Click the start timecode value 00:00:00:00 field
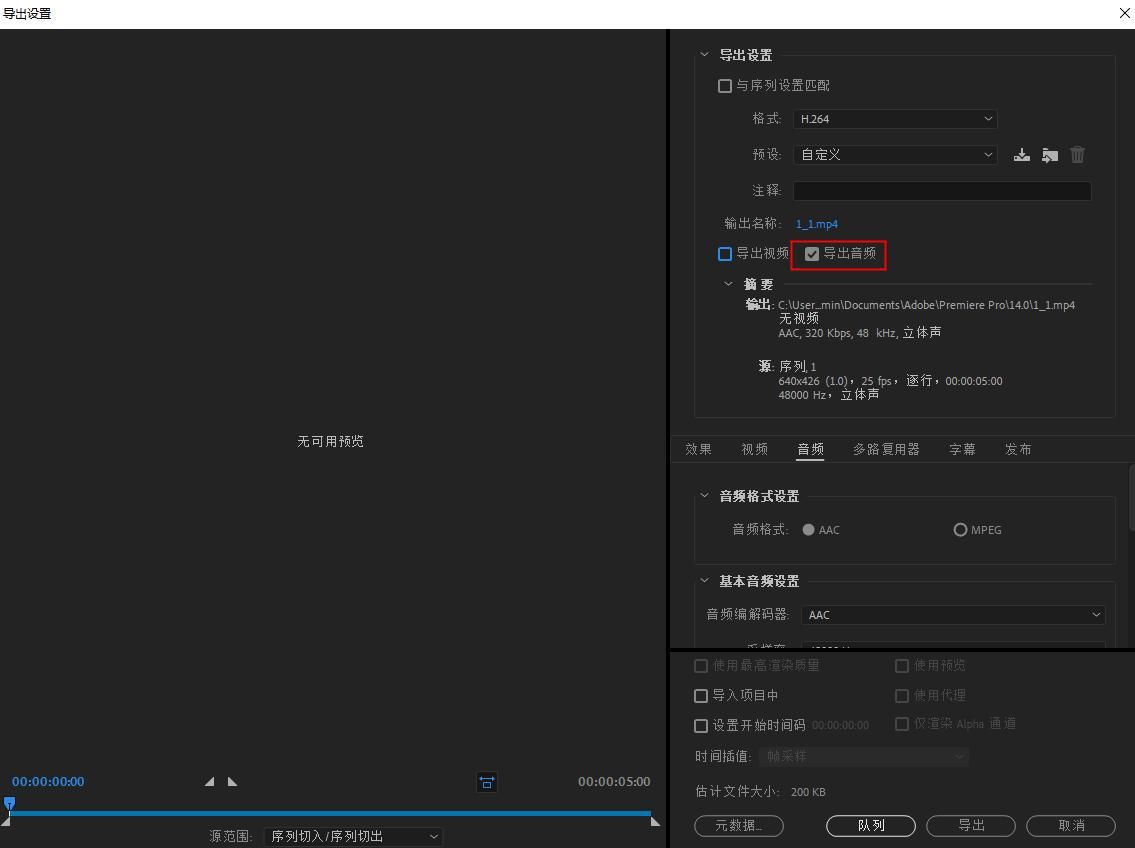Viewport: 1135px width, 848px height. click(x=840, y=726)
